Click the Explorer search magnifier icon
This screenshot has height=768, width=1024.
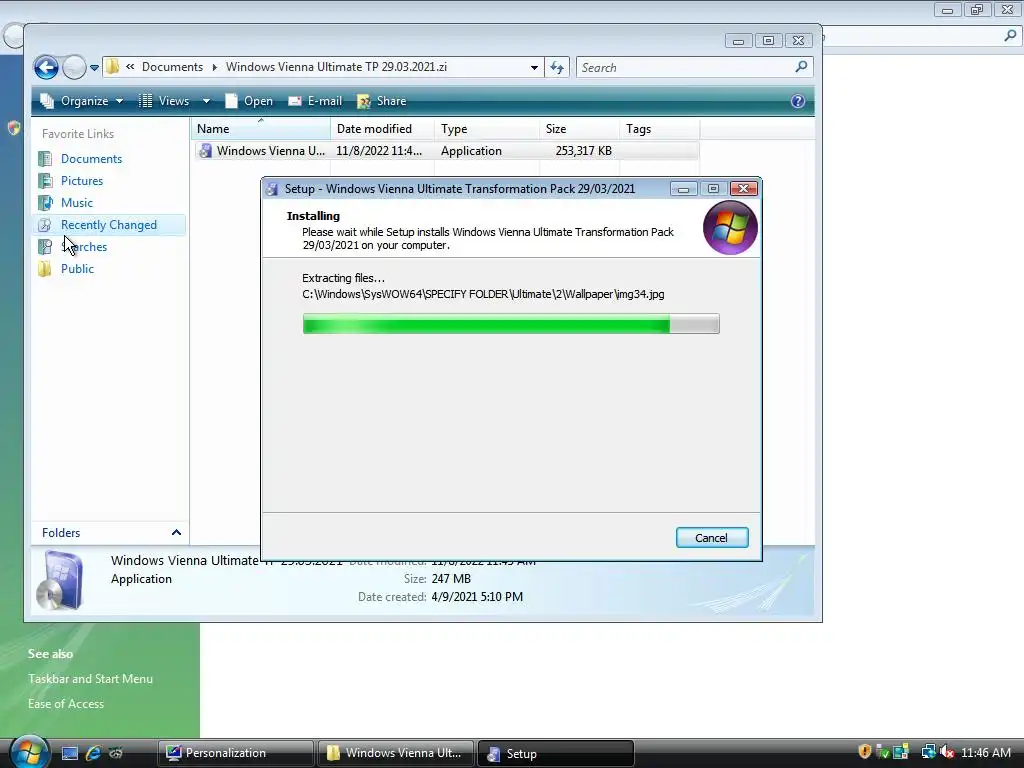point(801,67)
